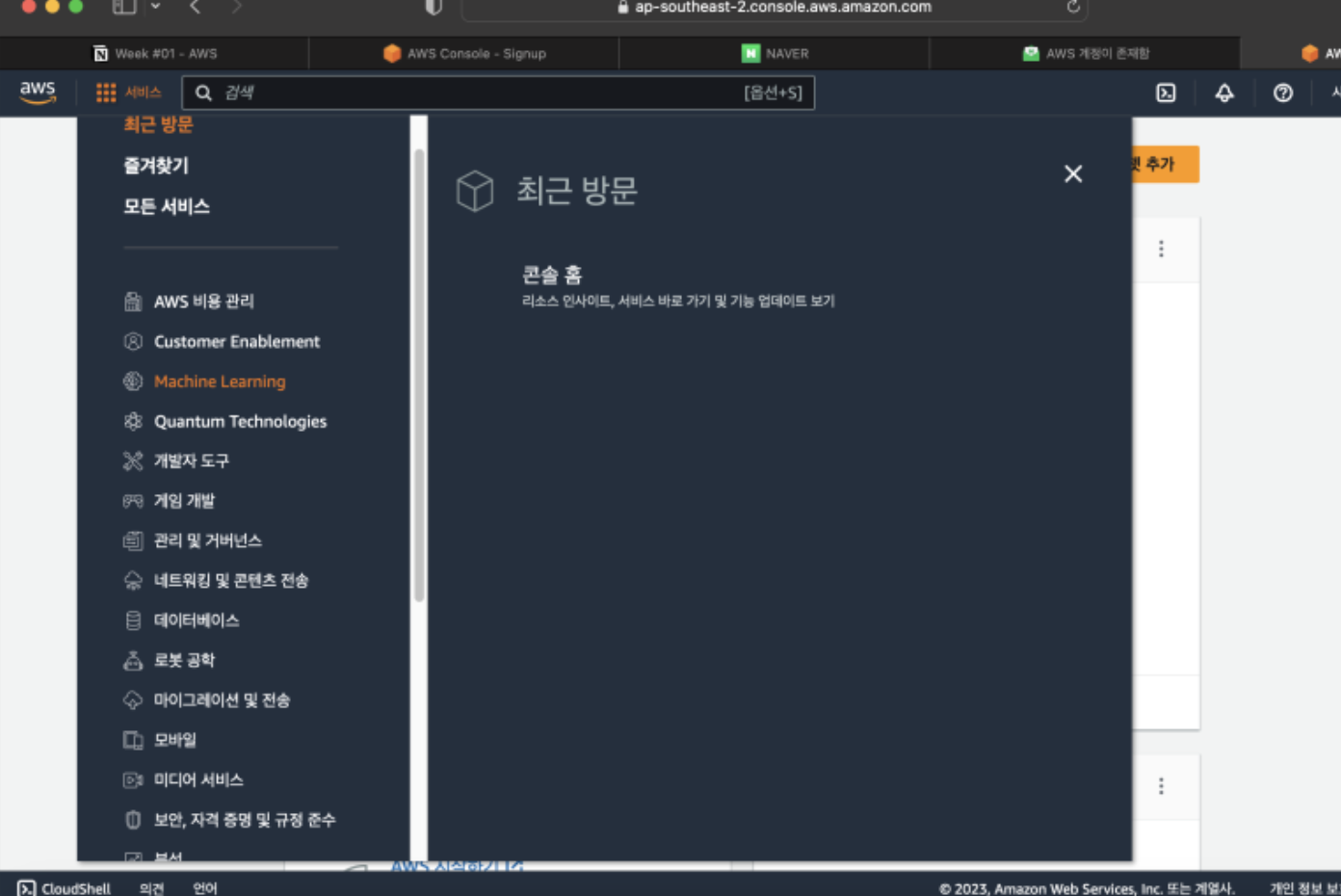Image resolution: width=1341 pixels, height=896 pixels.
Task: Open the help question-mark icon
Action: 1280,92
